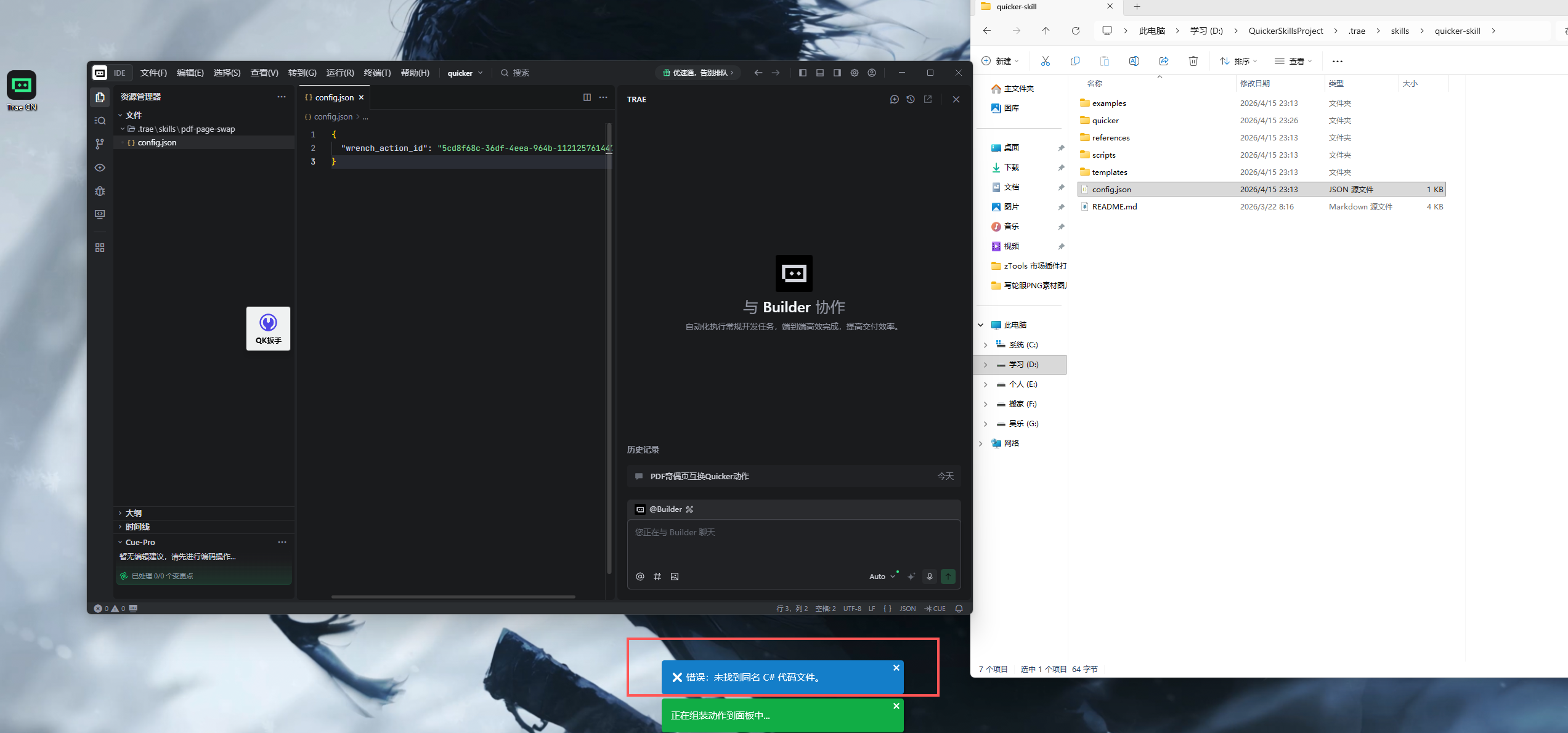Open the Source Control branch icon

[x=100, y=144]
